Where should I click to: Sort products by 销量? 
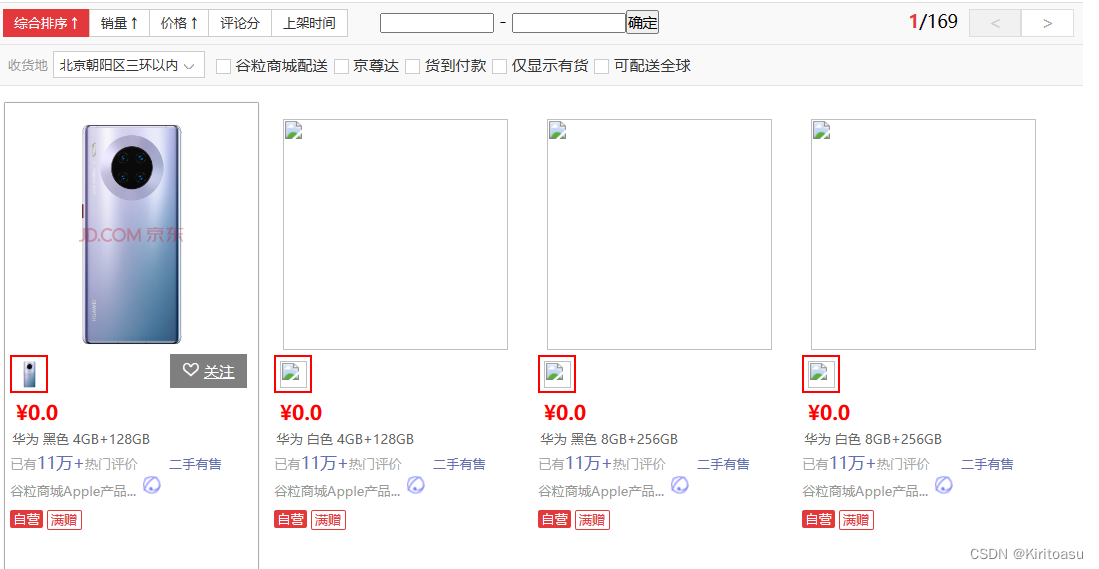point(119,23)
